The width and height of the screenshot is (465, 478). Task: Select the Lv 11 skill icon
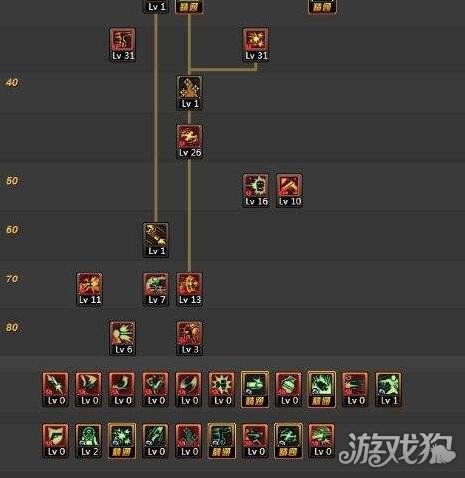(90, 289)
